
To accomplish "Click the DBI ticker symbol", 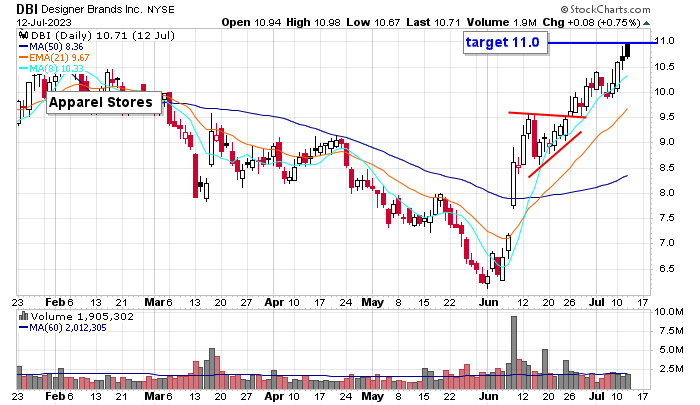I will coord(28,9).
